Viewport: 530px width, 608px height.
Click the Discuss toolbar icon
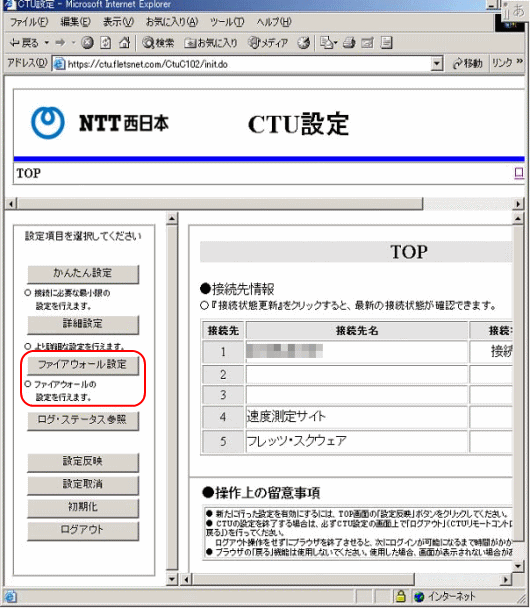[387, 43]
